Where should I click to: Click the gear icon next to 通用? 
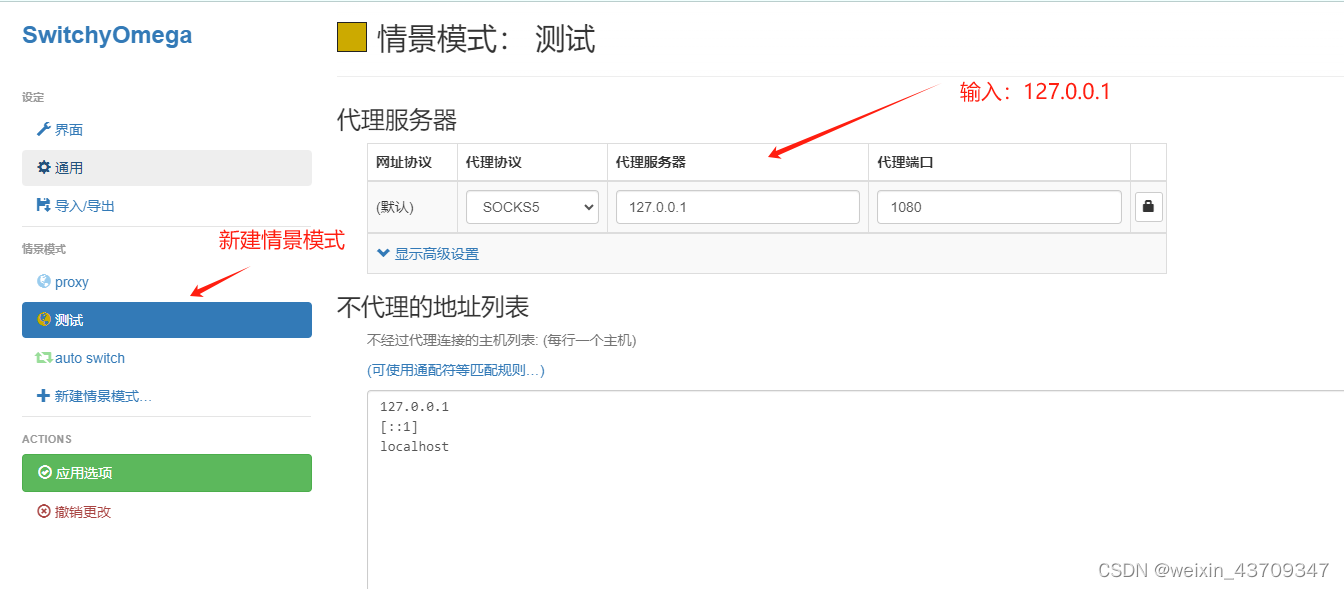(43, 168)
